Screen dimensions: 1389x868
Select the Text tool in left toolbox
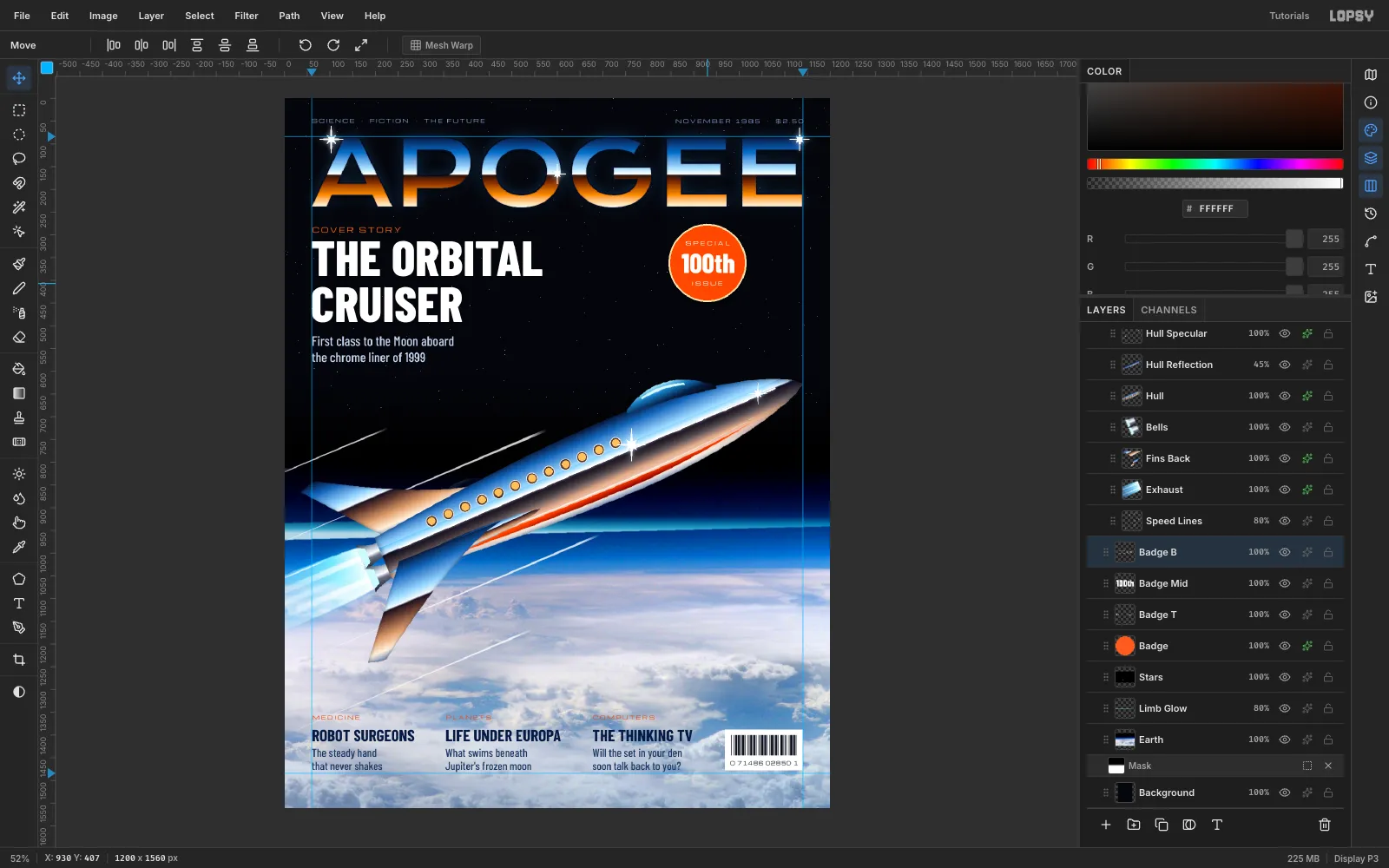pos(19,603)
